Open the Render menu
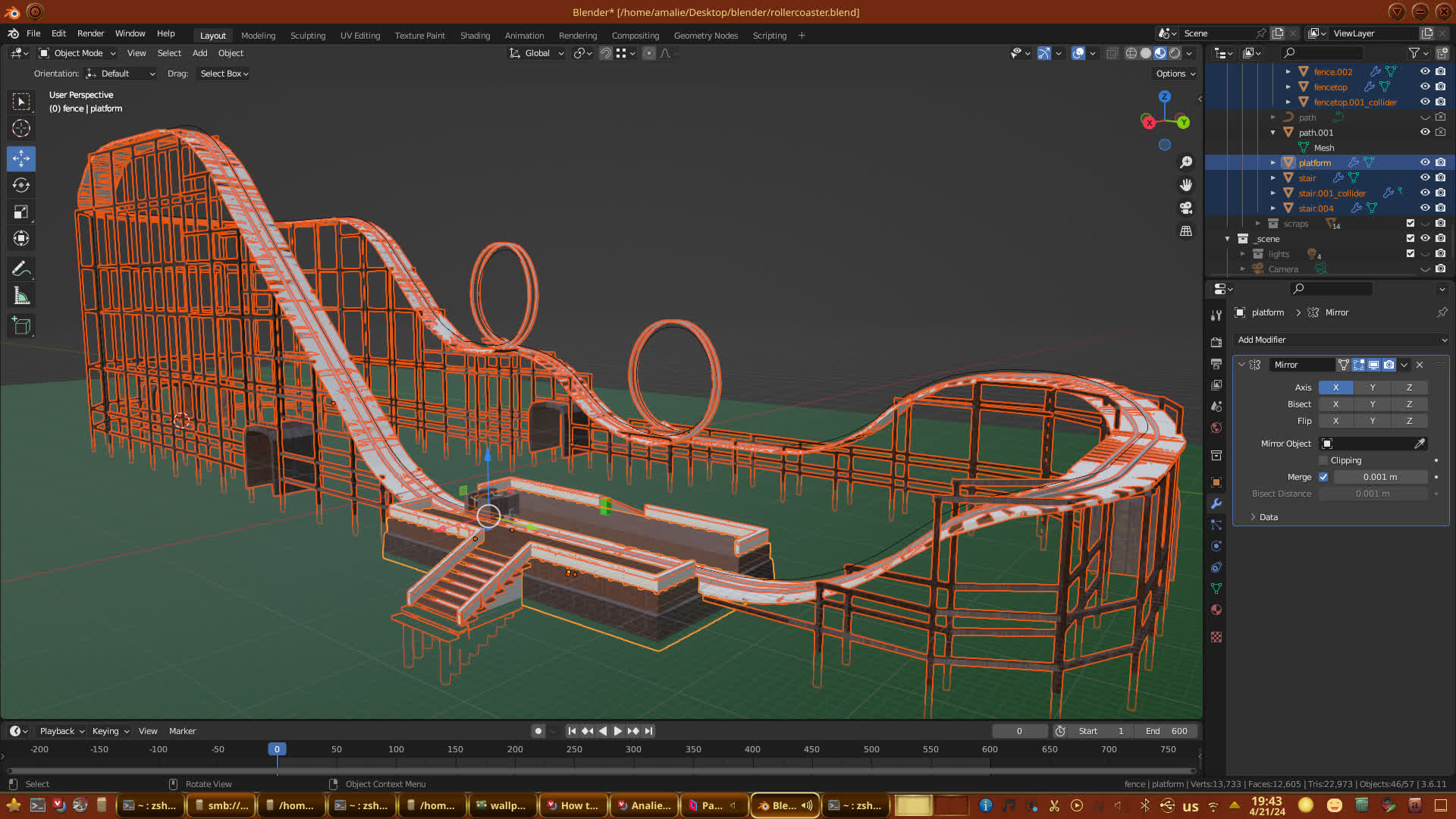The width and height of the screenshot is (1456, 819). click(x=90, y=33)
